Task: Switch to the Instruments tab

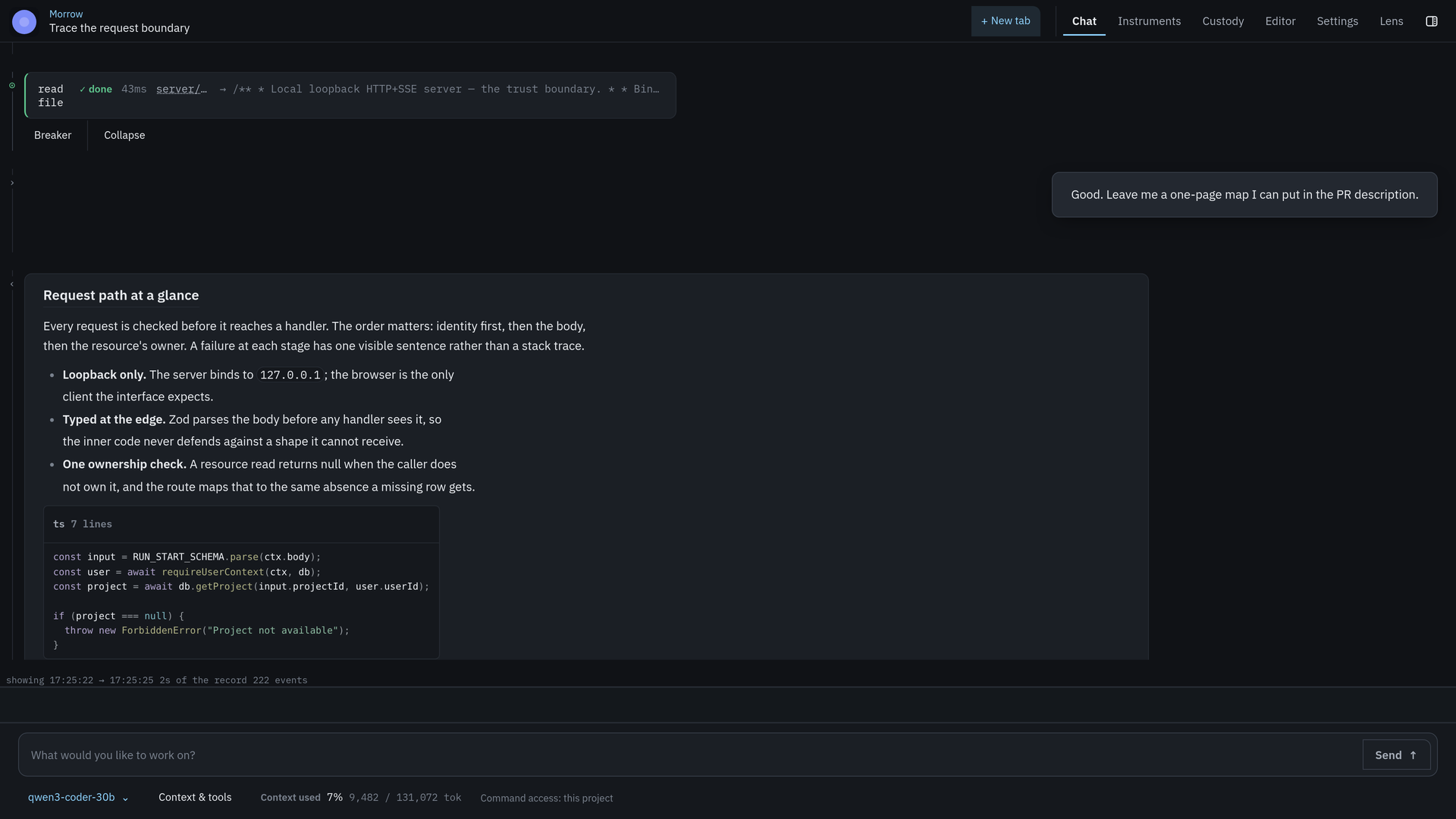Action: coord(1149,21)
